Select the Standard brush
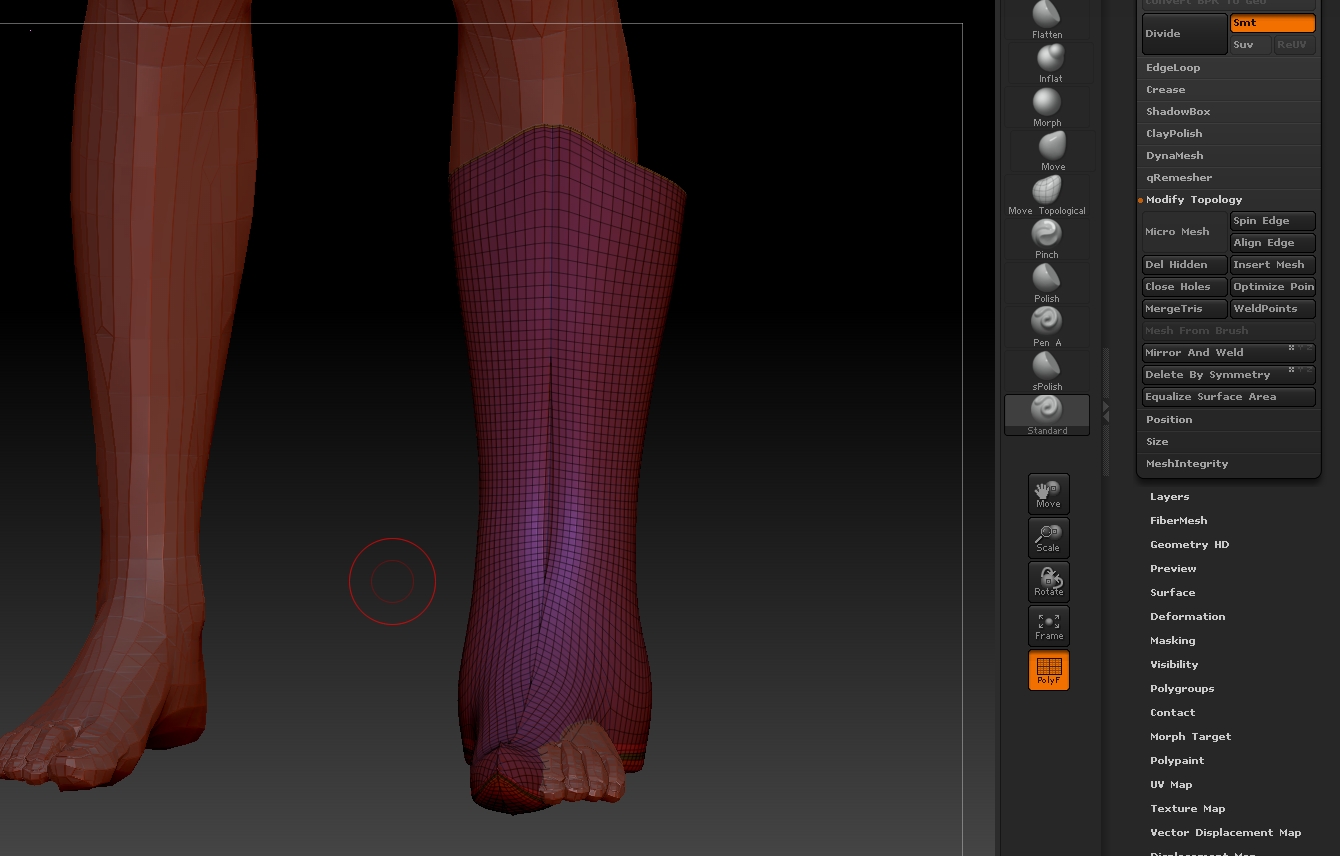 (1047, 415)
